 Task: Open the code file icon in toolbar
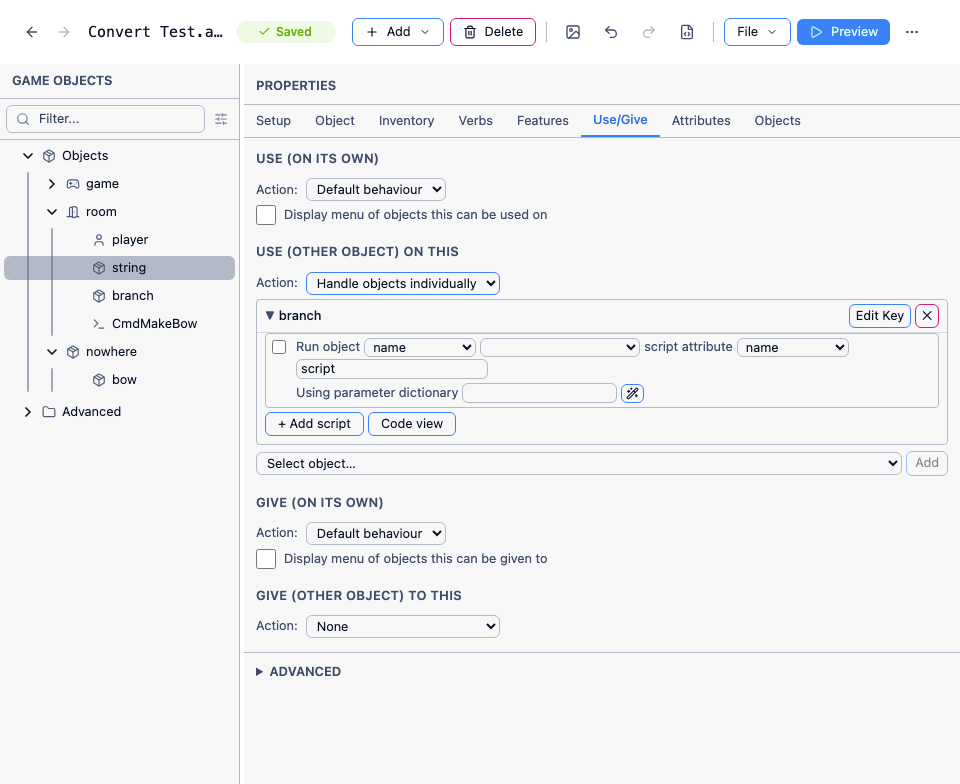click(687, 32)
